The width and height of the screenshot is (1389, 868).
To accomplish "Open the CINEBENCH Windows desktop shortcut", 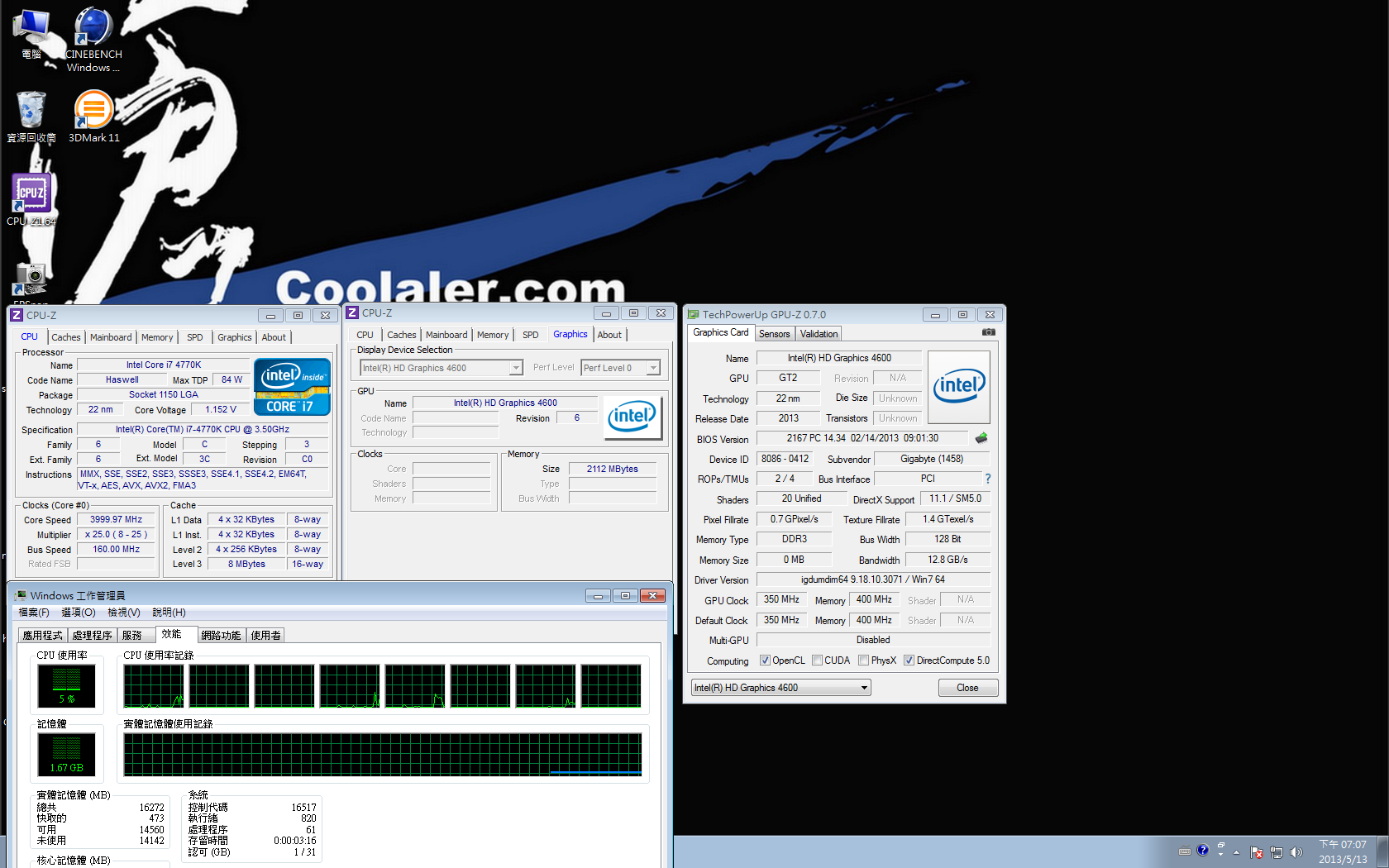I will [x=93, y=39].
